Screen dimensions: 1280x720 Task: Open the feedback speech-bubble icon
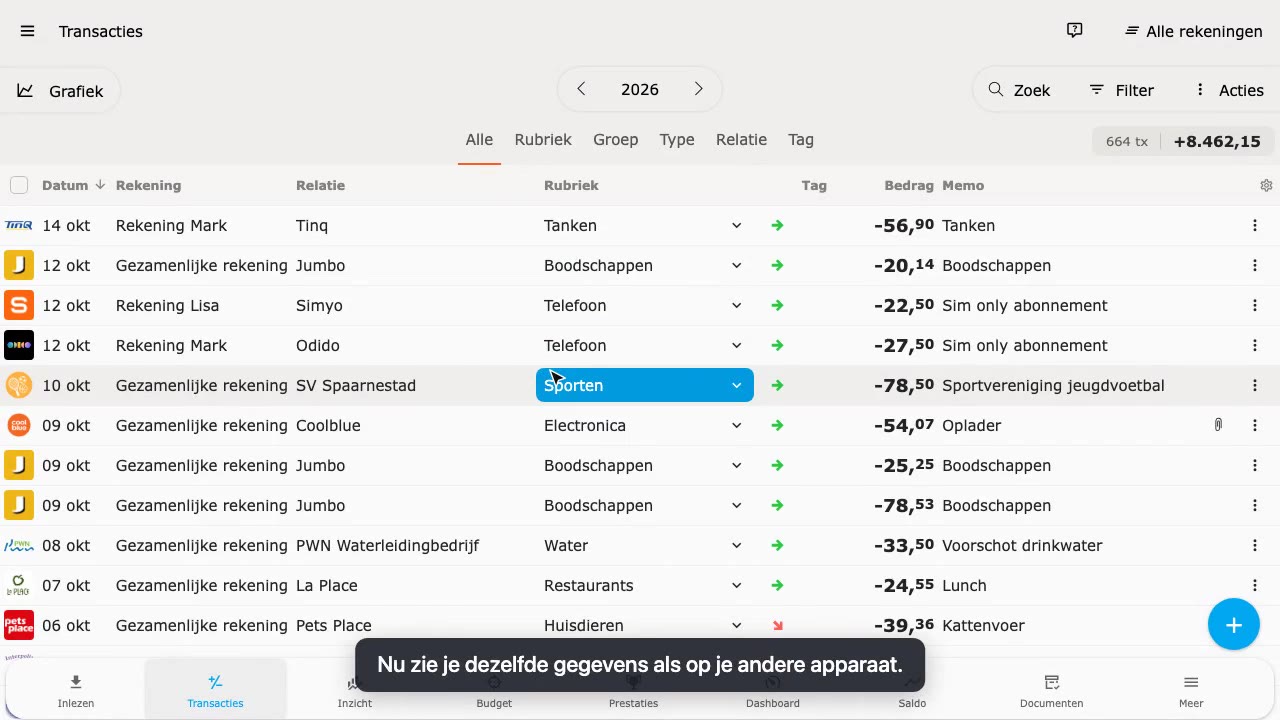click(x=1075, y=31)
